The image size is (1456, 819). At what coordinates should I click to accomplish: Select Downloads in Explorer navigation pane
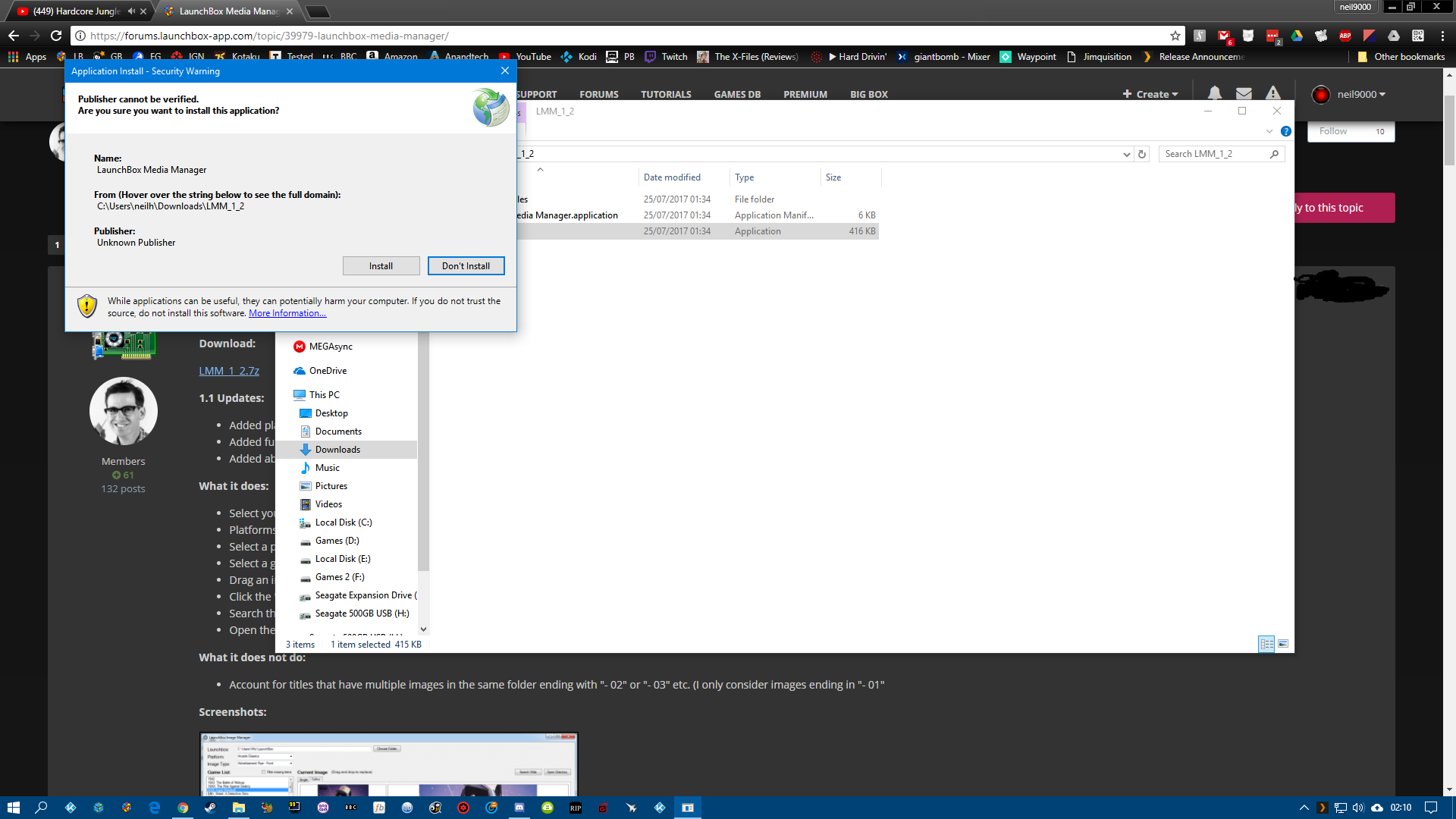tap(347, 450)
